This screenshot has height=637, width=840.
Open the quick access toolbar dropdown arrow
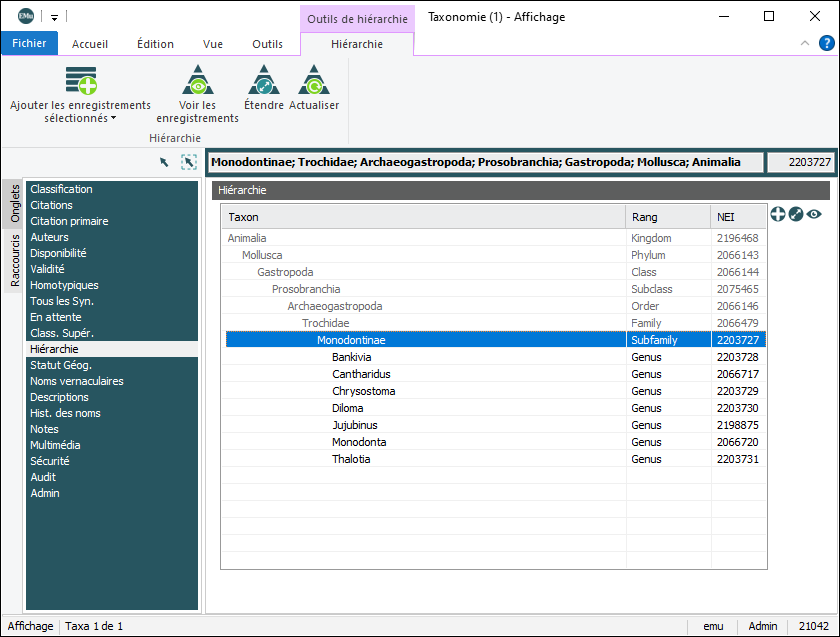click(54, 17)
